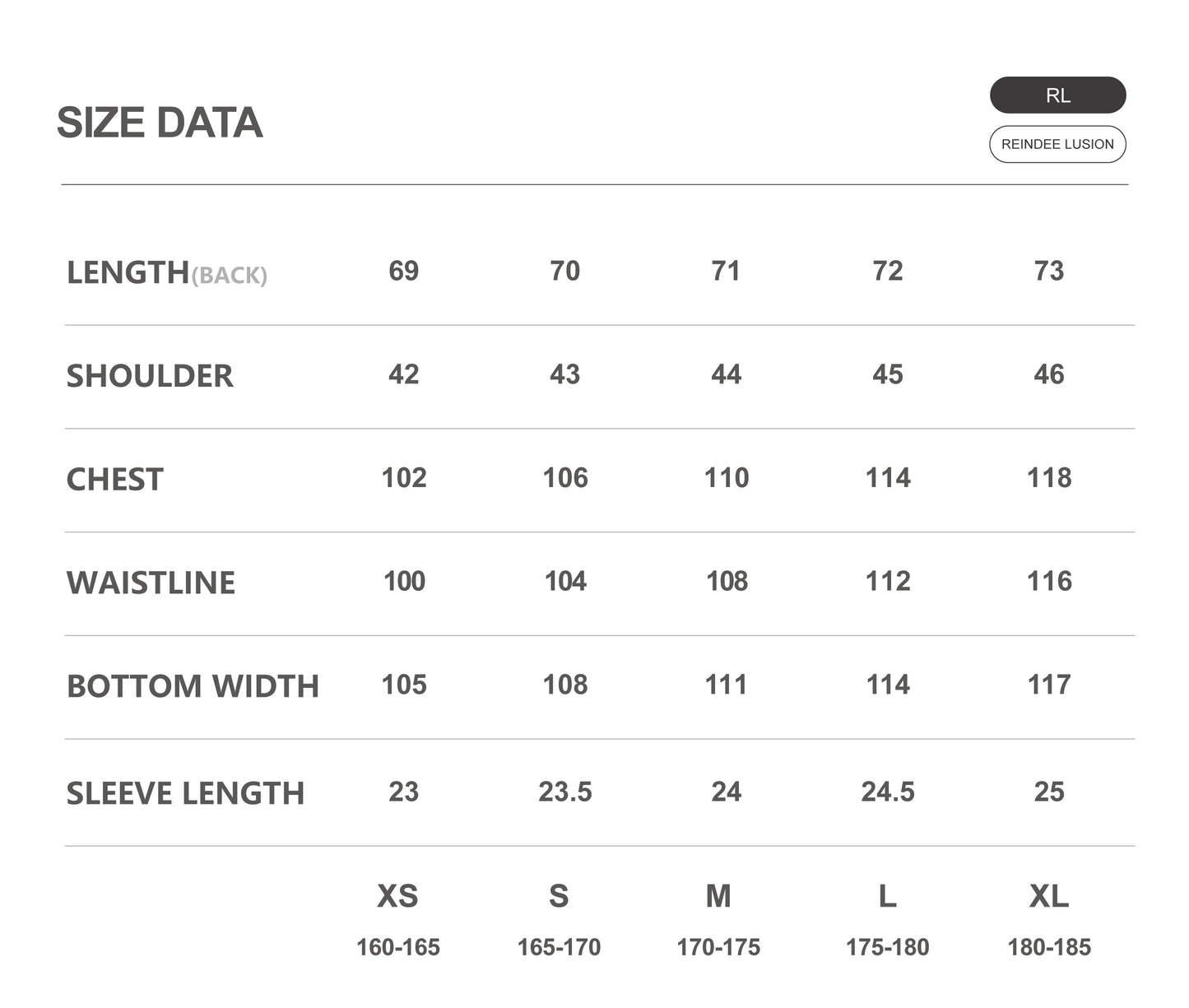Click sleeve length value 23.5
Screen dimensions: 1189x1008
click(565, 792)
